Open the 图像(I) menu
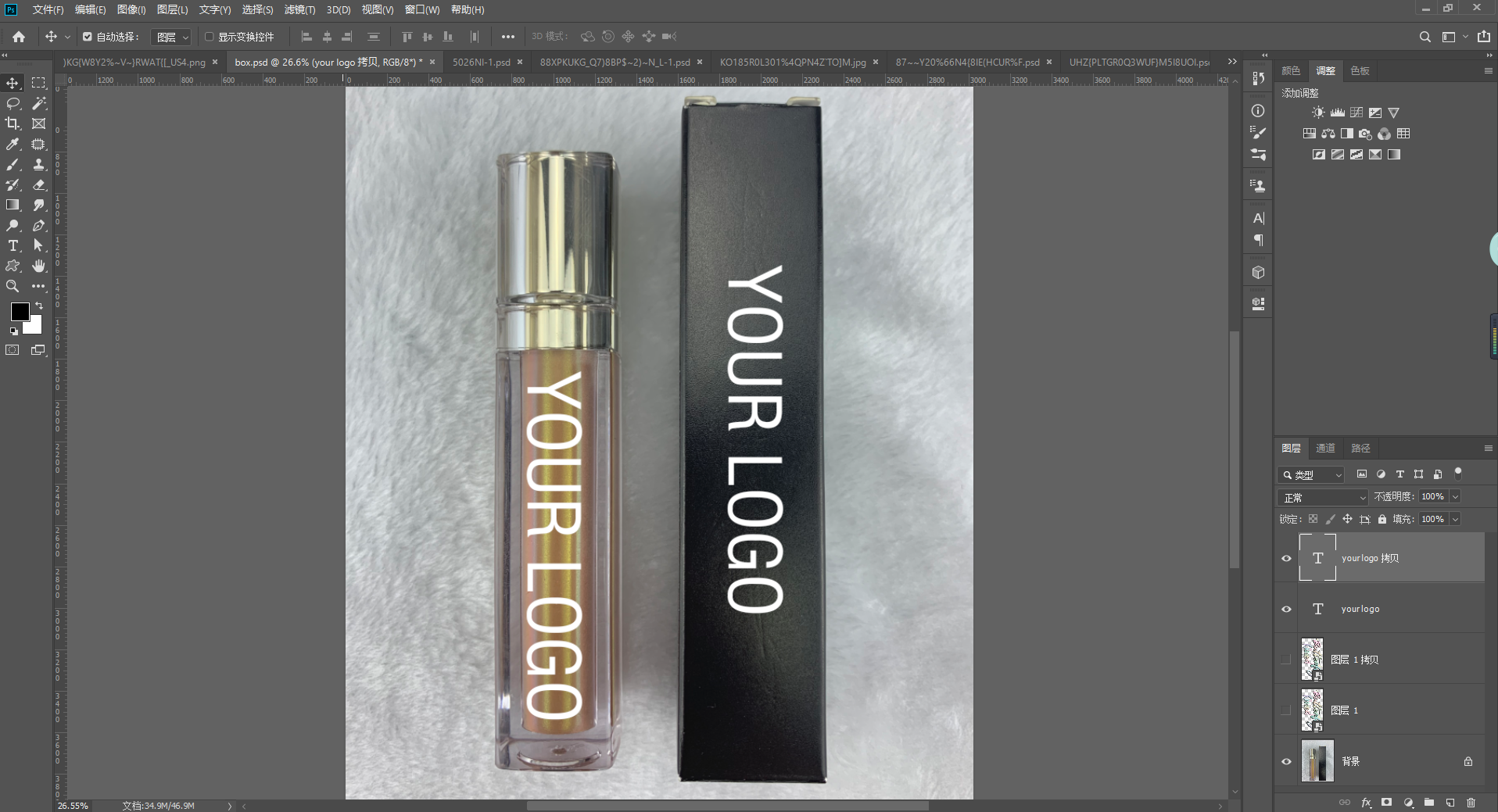This screenshot has height=812, width=1498. point(131,9)
